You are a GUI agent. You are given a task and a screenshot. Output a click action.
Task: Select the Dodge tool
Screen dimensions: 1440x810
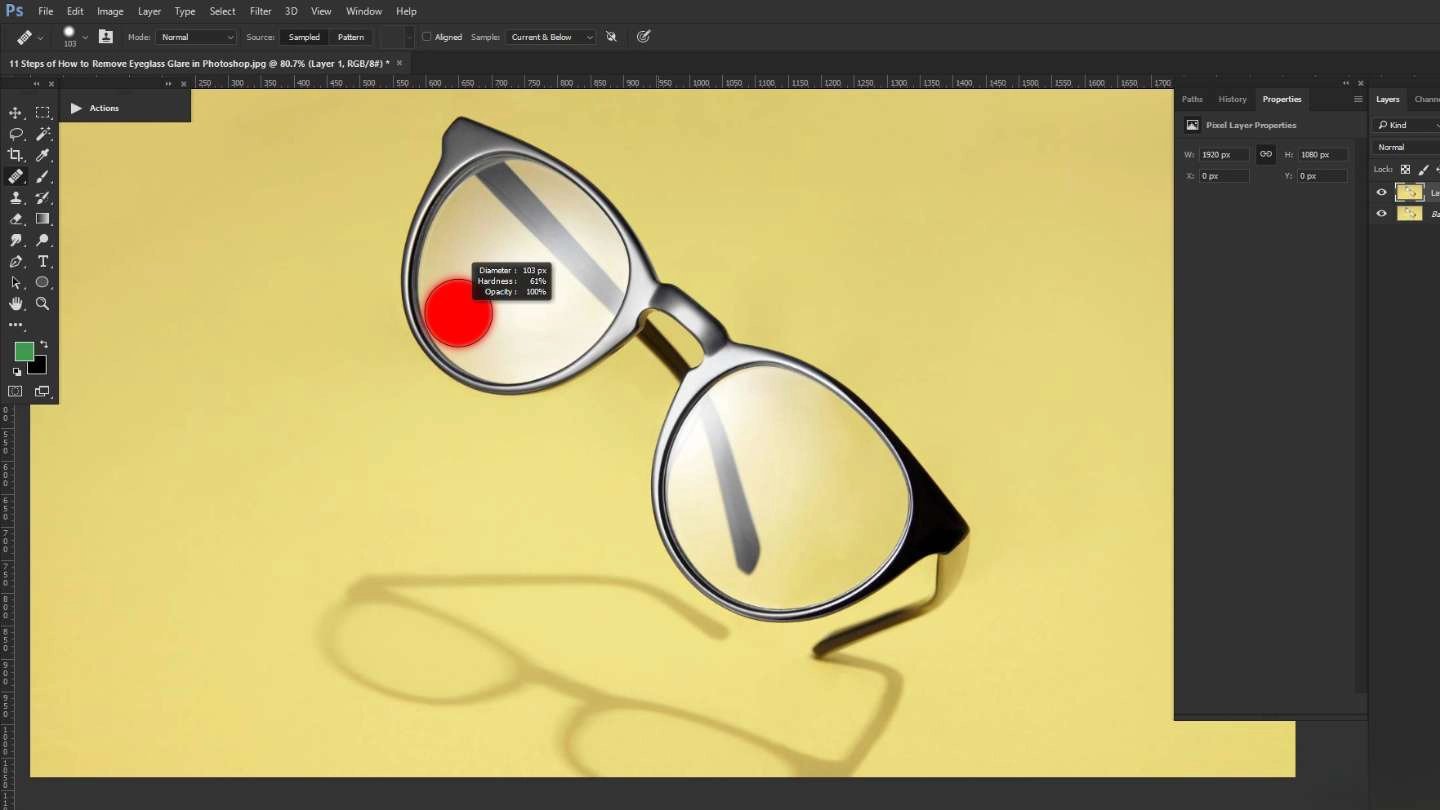click(43, 240)
